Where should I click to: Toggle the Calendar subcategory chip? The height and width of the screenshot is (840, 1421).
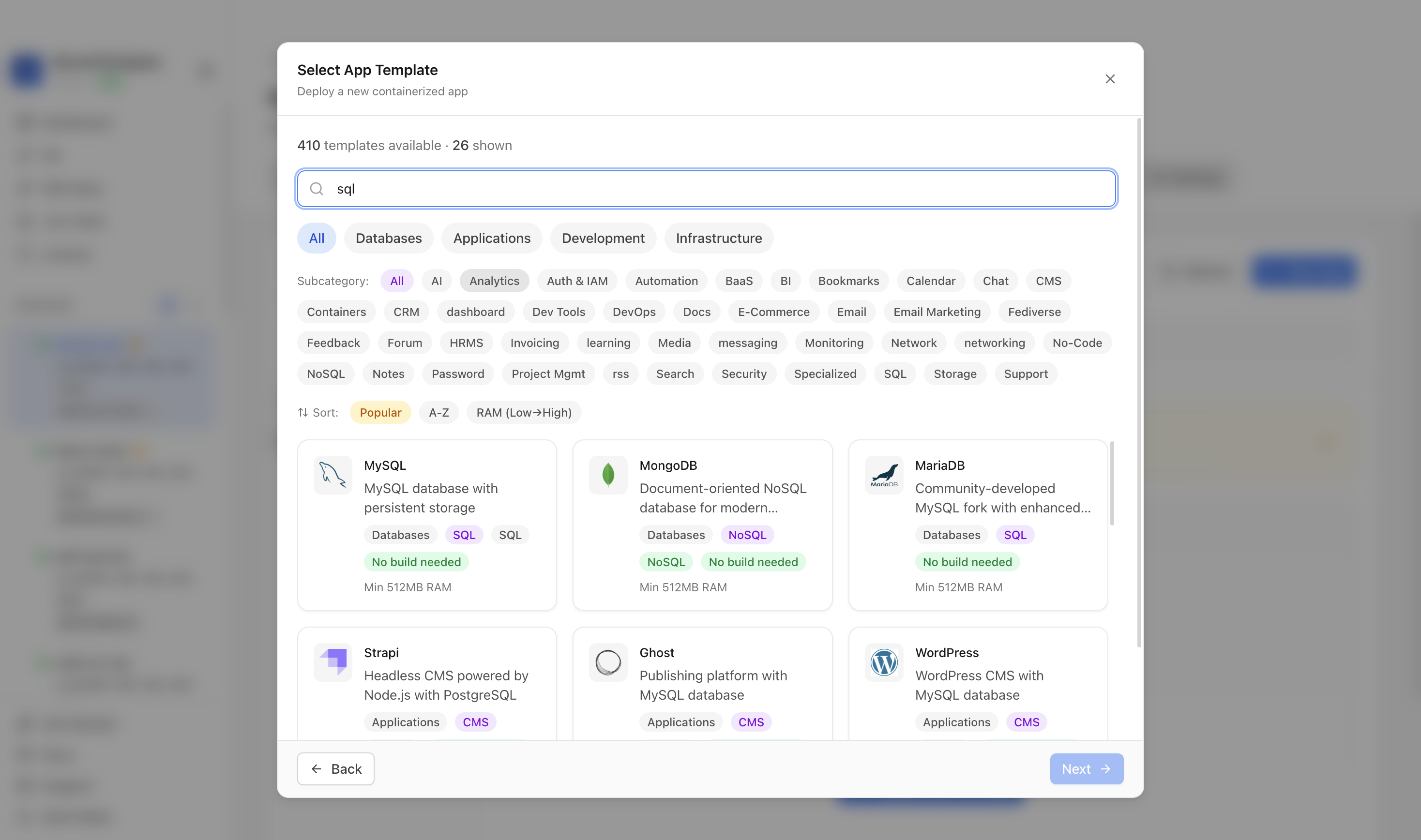(x=931, y=281)
